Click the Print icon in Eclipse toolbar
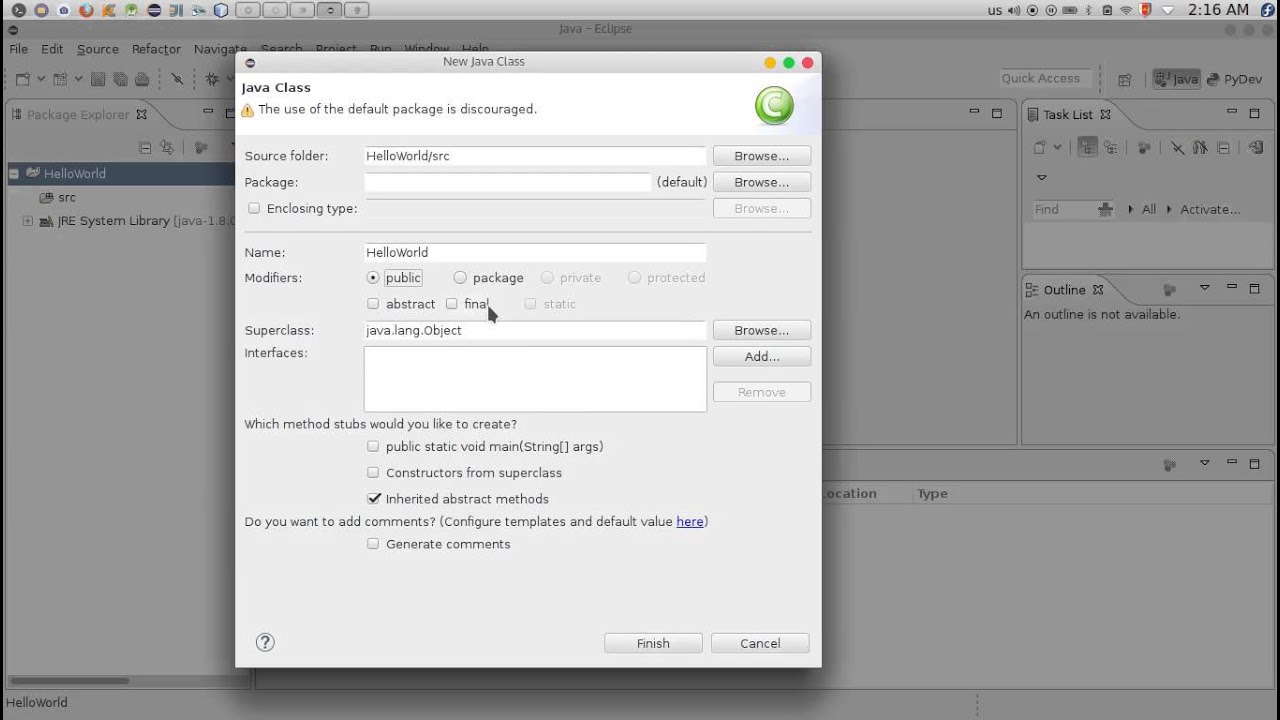This screenshot has height=720, width=1280. click(142, 79)
